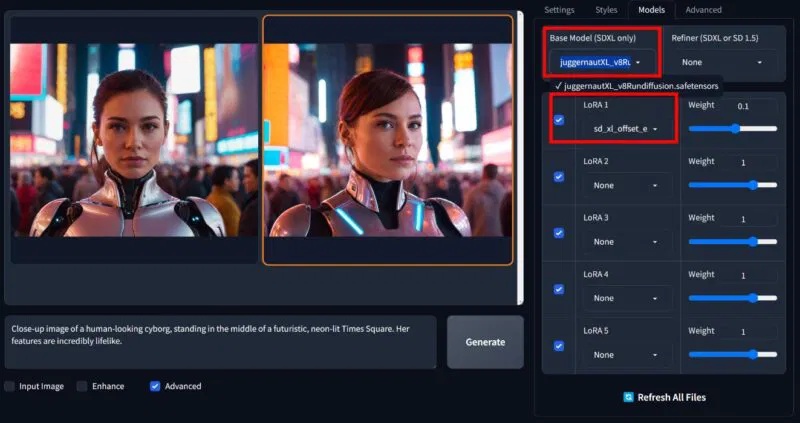Click the LoRA 4 weight slider

click(x=733, y=298)
